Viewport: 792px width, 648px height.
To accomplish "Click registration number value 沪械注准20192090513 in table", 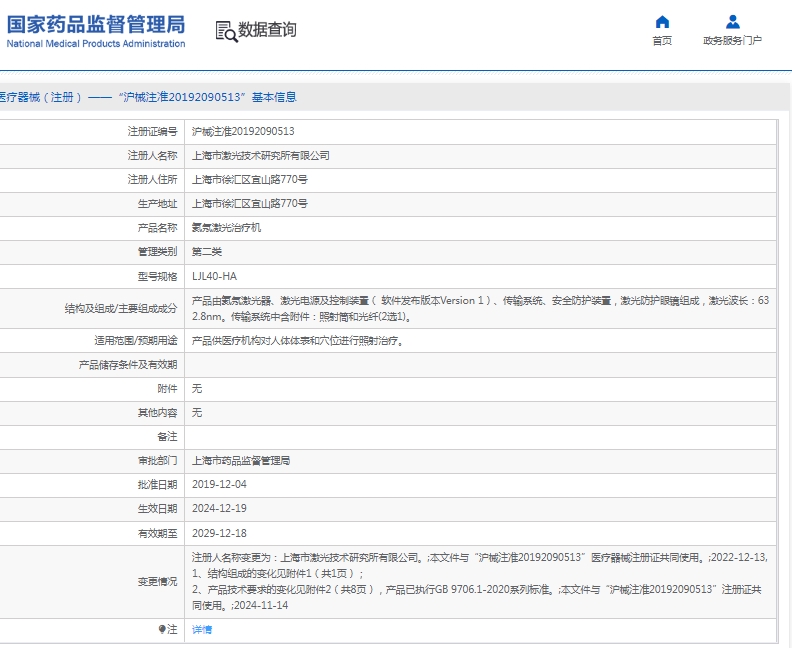I will pyautogui.click(x=243, y=131).
